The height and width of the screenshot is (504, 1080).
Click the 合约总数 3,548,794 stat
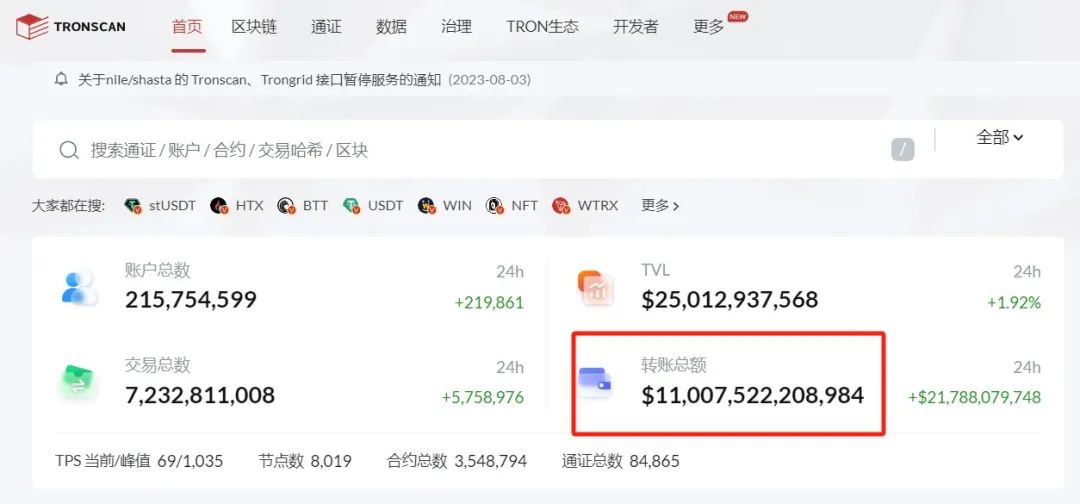point(457,461)
